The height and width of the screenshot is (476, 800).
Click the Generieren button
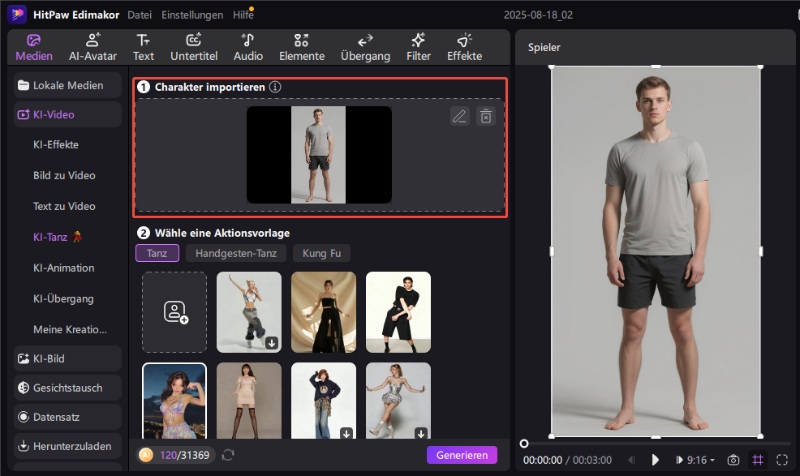coord(461,455)
